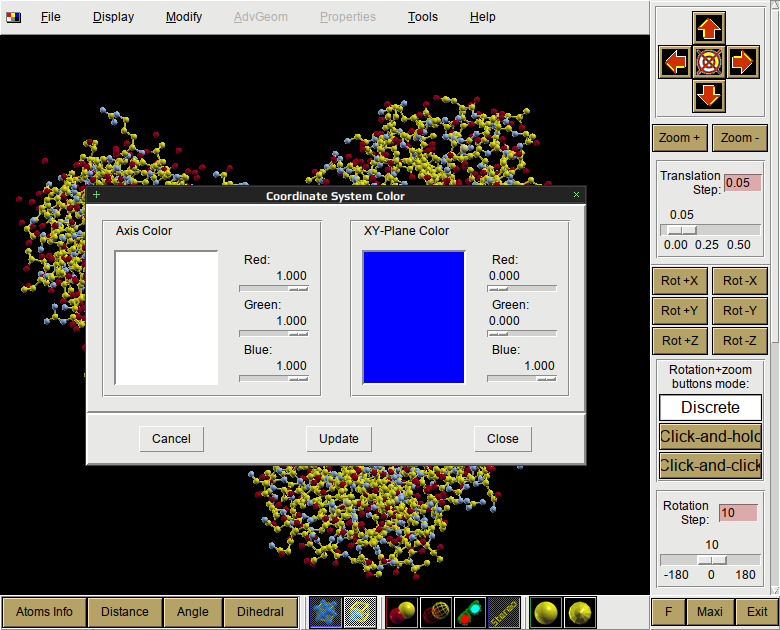Click the Dihedral measurement button
The image size is (780, 630).
[x=261, y=612]
